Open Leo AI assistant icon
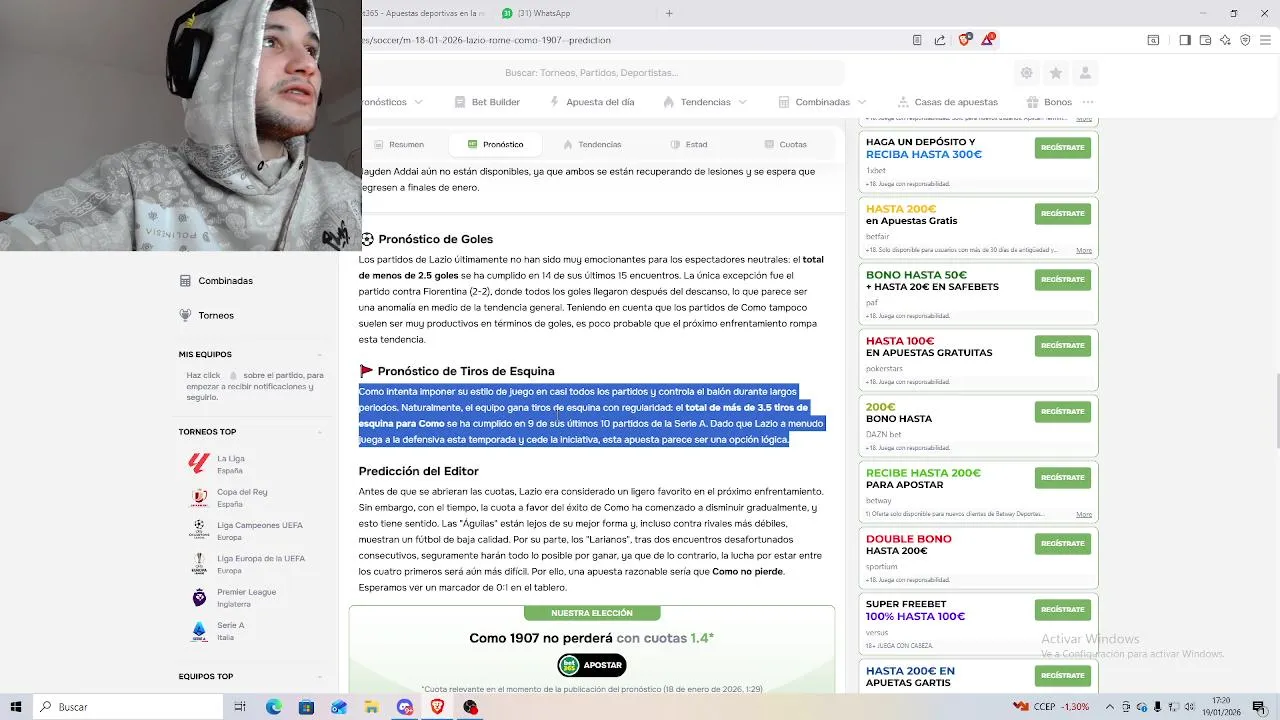Viewport: 1280px width, 720px height. (x=1225, y=40)
